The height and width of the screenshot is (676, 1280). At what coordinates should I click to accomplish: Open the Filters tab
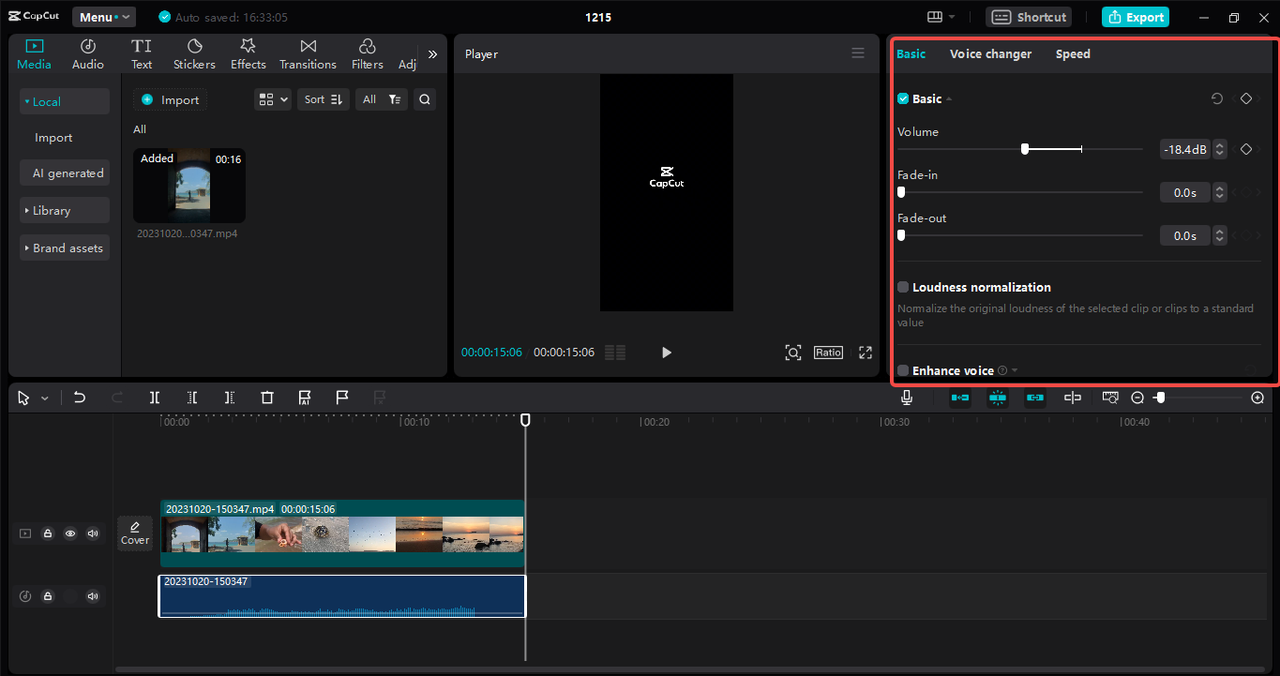[x=367, y=55]
